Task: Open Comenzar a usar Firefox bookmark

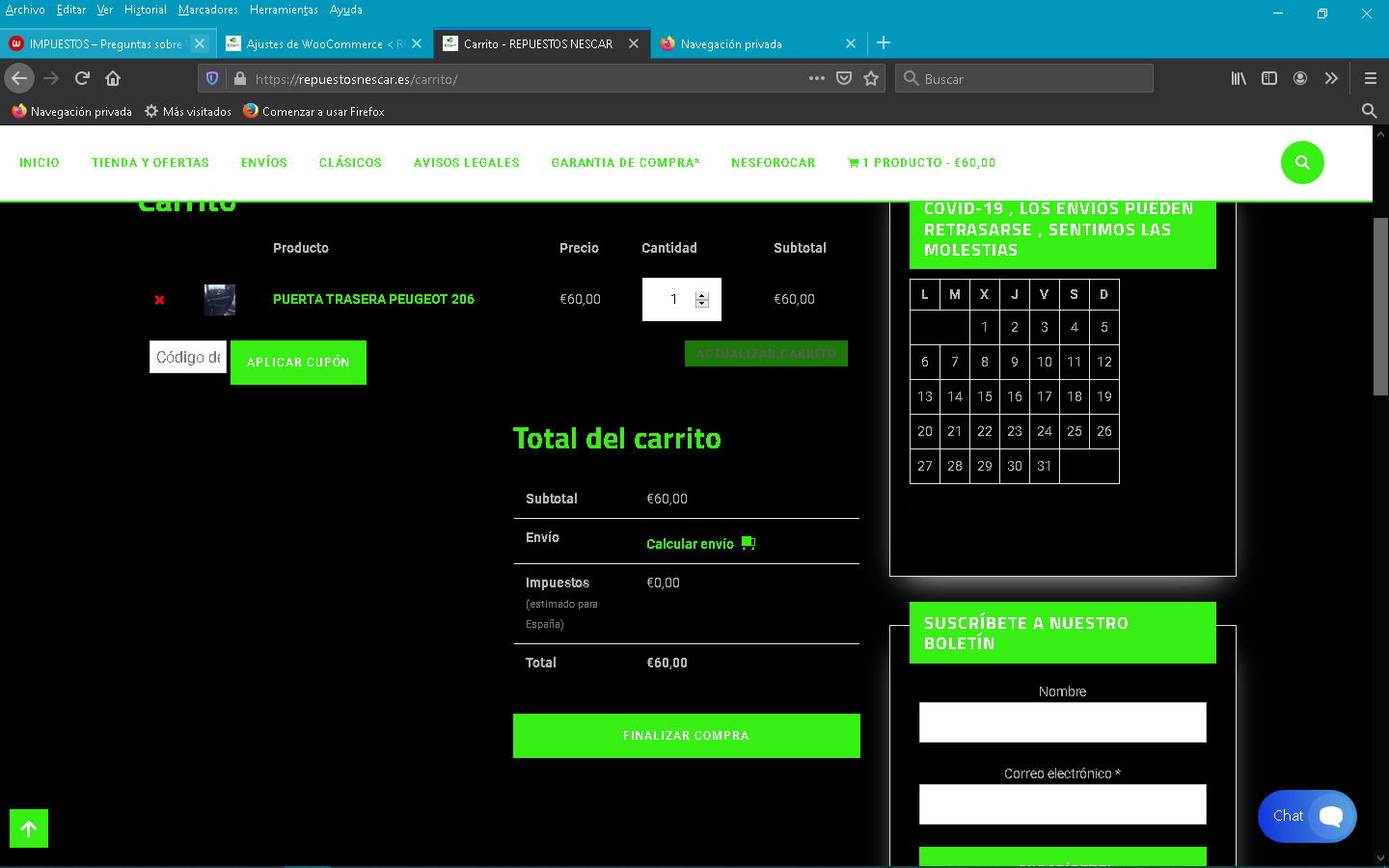Action: 314,112
